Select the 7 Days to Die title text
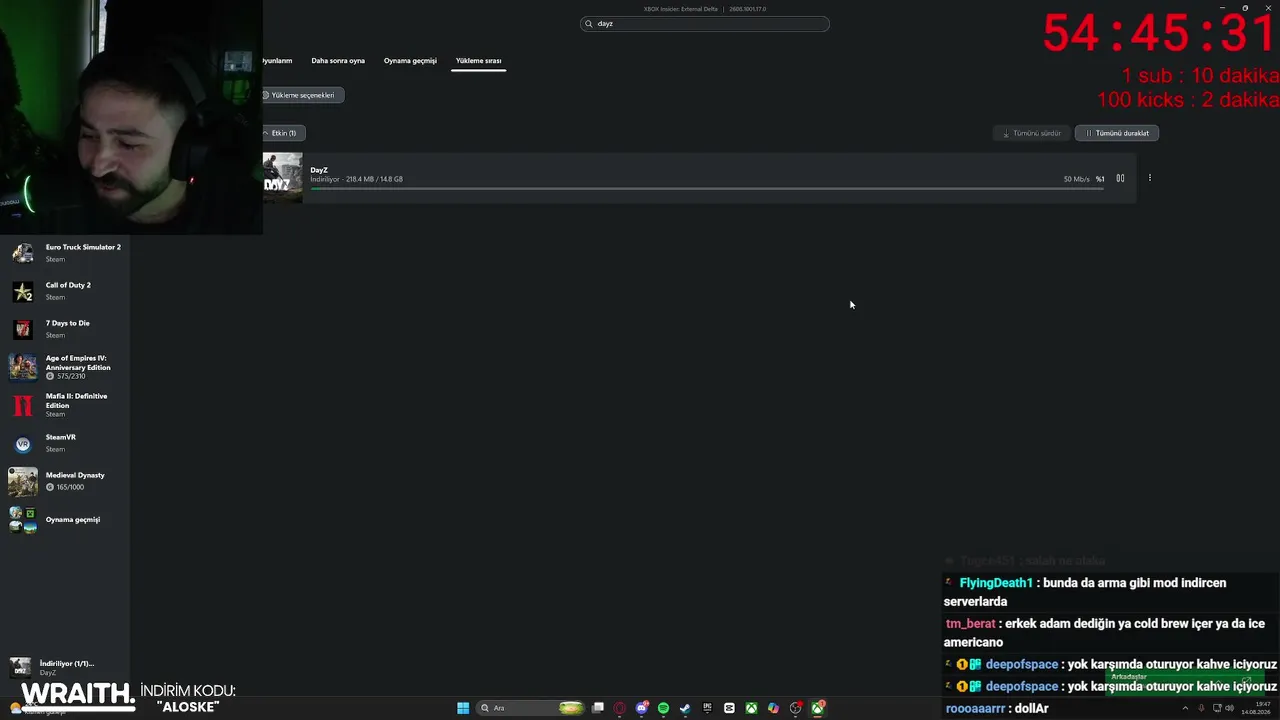 coord(68,323)
